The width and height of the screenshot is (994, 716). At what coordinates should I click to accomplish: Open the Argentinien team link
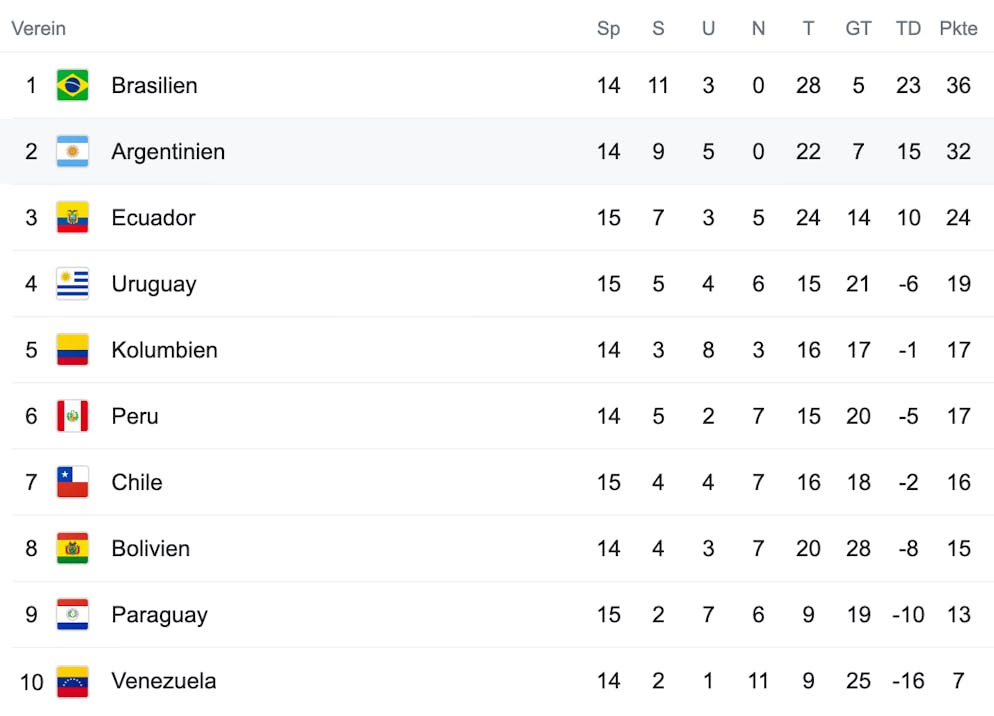[168, 152]
